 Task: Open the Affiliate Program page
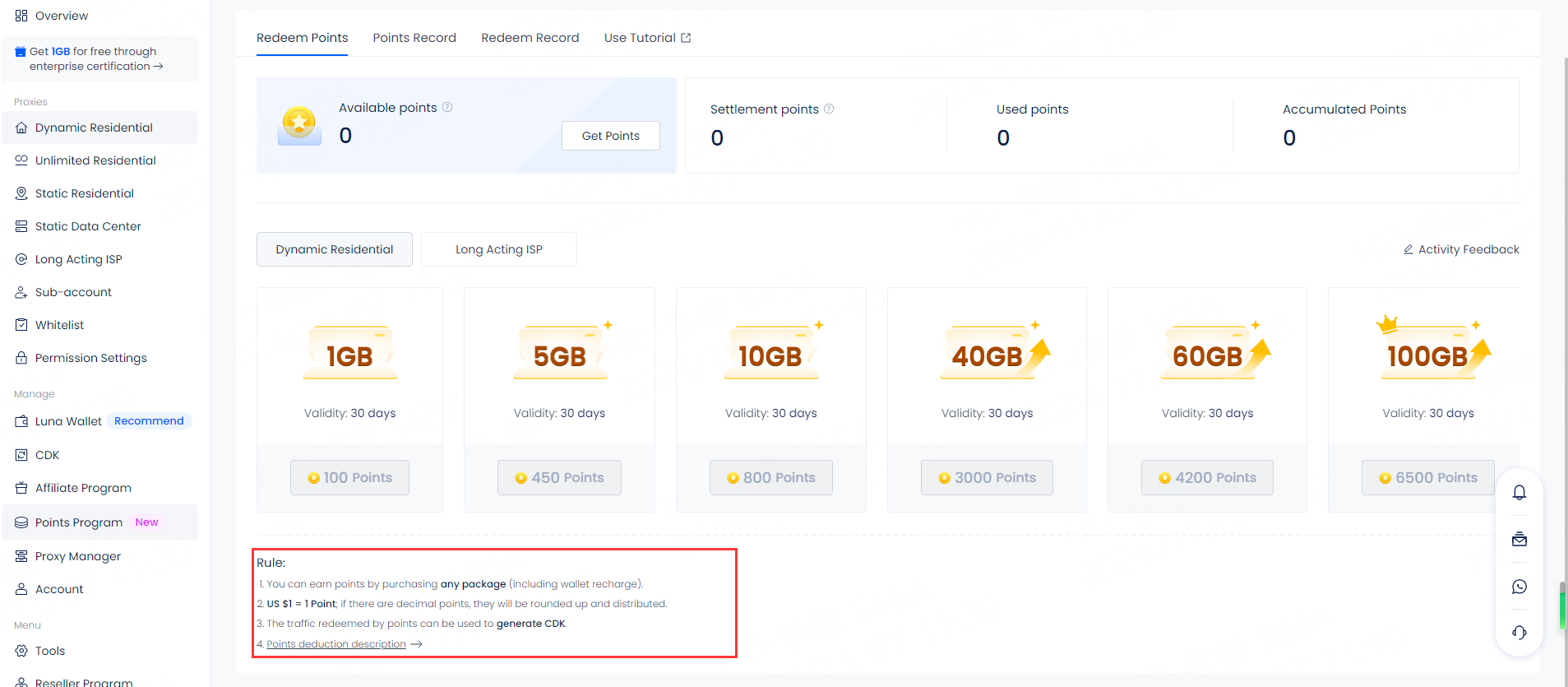coord(83,488)
